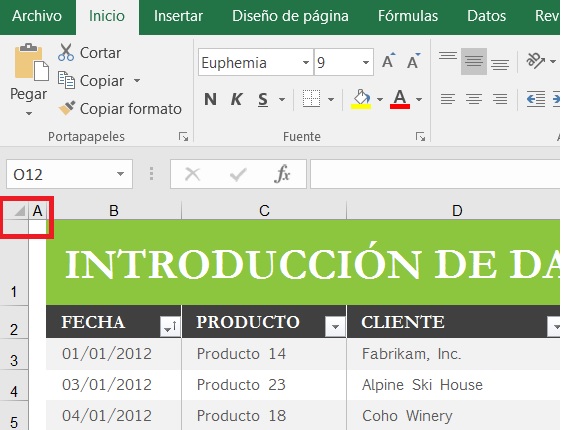This screenshot has width=561, height=430.
Task: Decrease font size with smaller A icon
Action: (x=414, y=61)
